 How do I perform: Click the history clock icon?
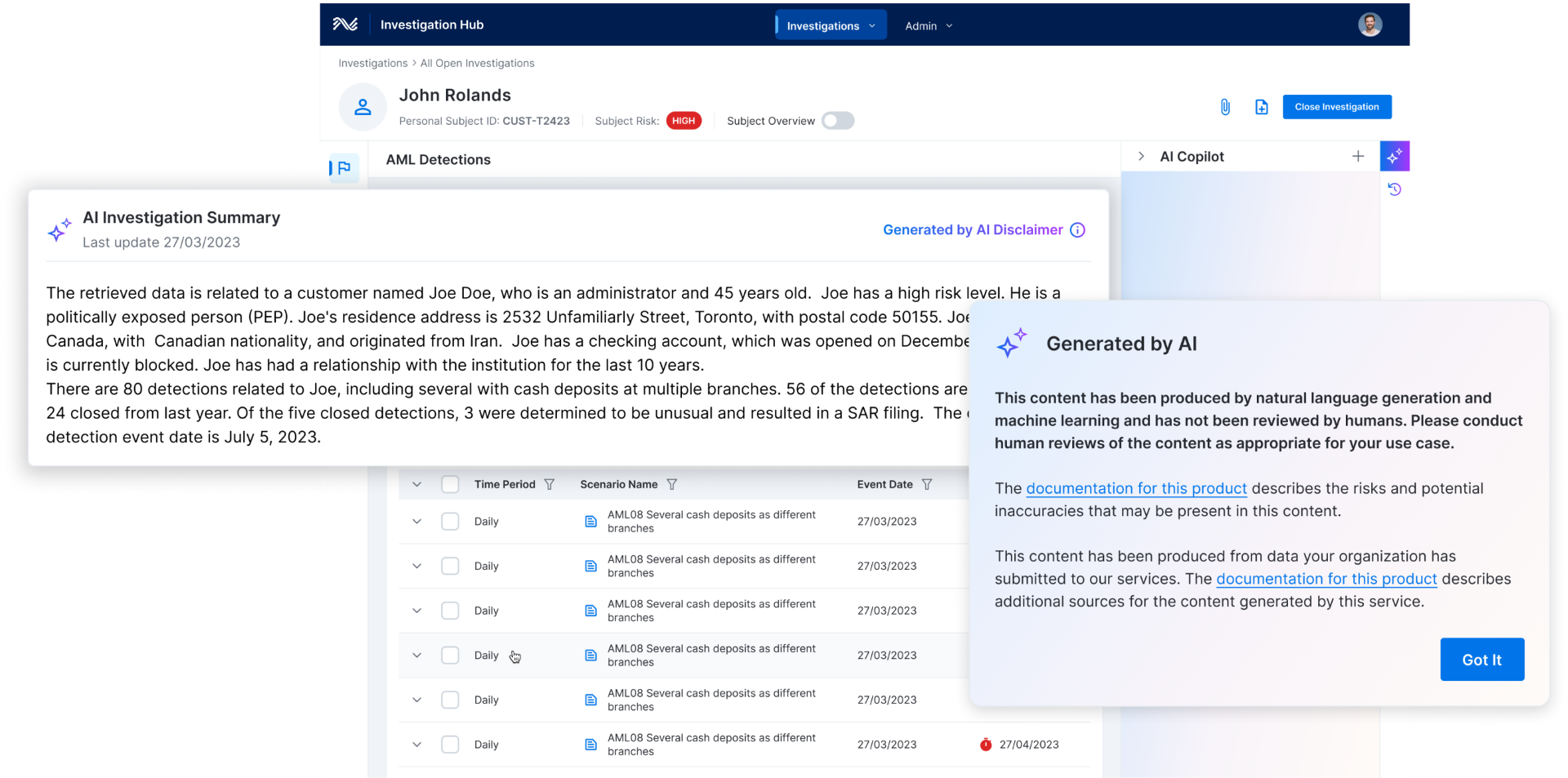1394,189
